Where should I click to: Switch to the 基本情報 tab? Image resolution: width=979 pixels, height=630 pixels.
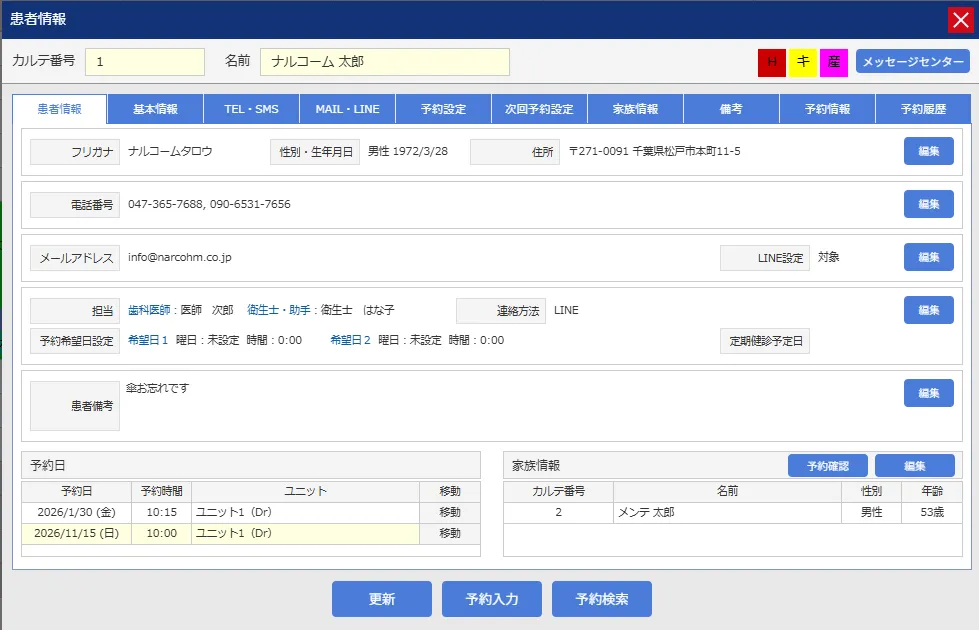pos(155,109)
